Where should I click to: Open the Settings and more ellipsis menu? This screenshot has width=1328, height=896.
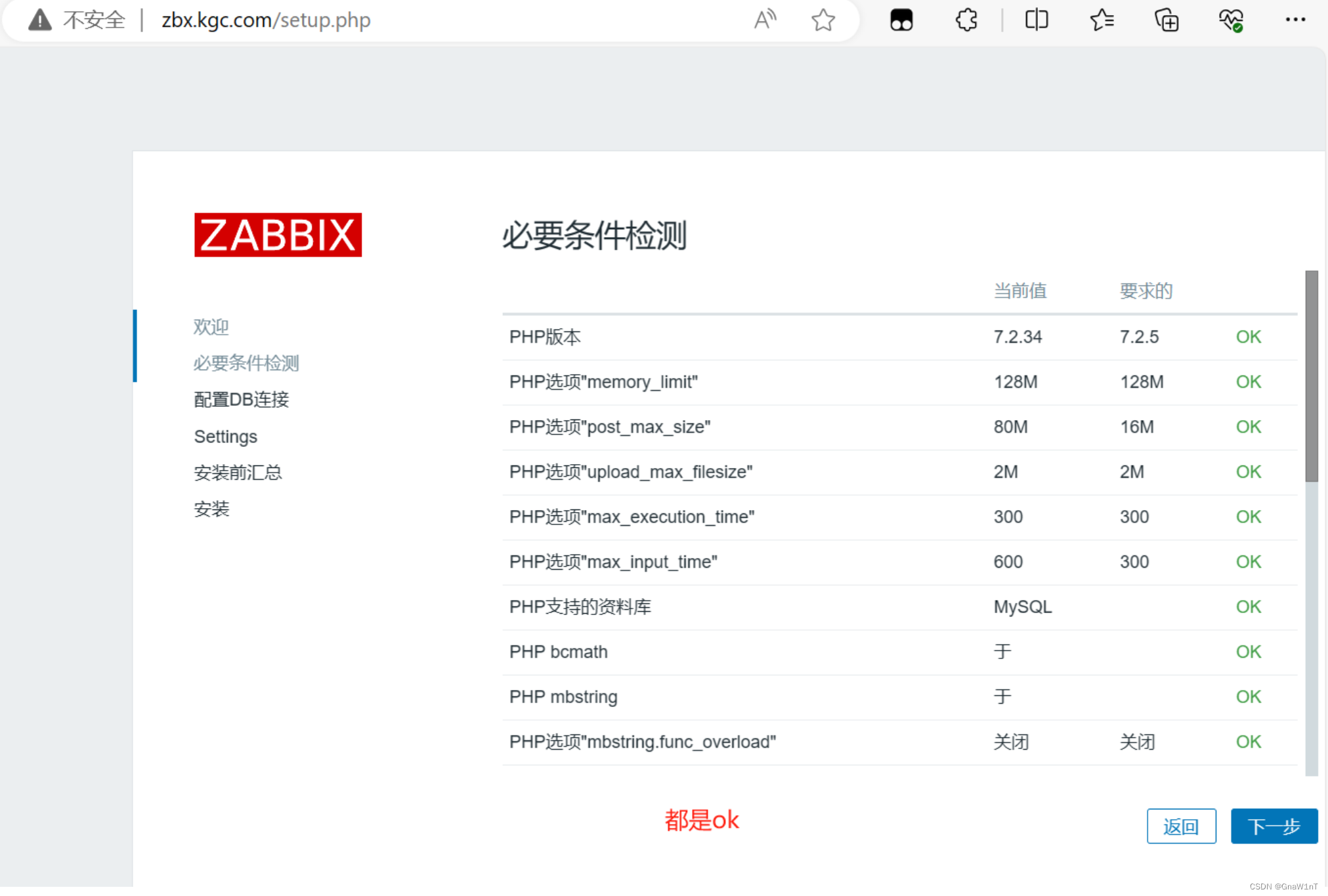tap(1294, 20)
